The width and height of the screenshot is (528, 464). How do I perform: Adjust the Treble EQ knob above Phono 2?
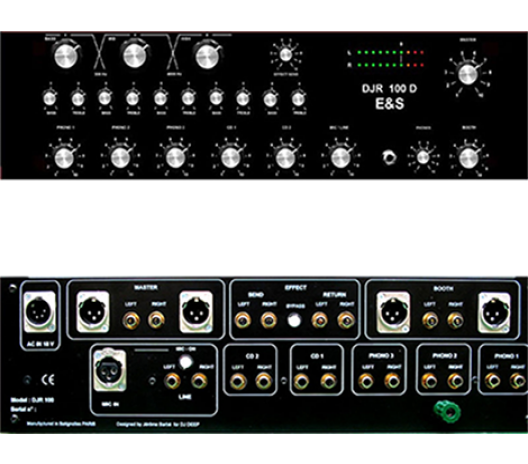pyautogui.click(x=133, y=98)
